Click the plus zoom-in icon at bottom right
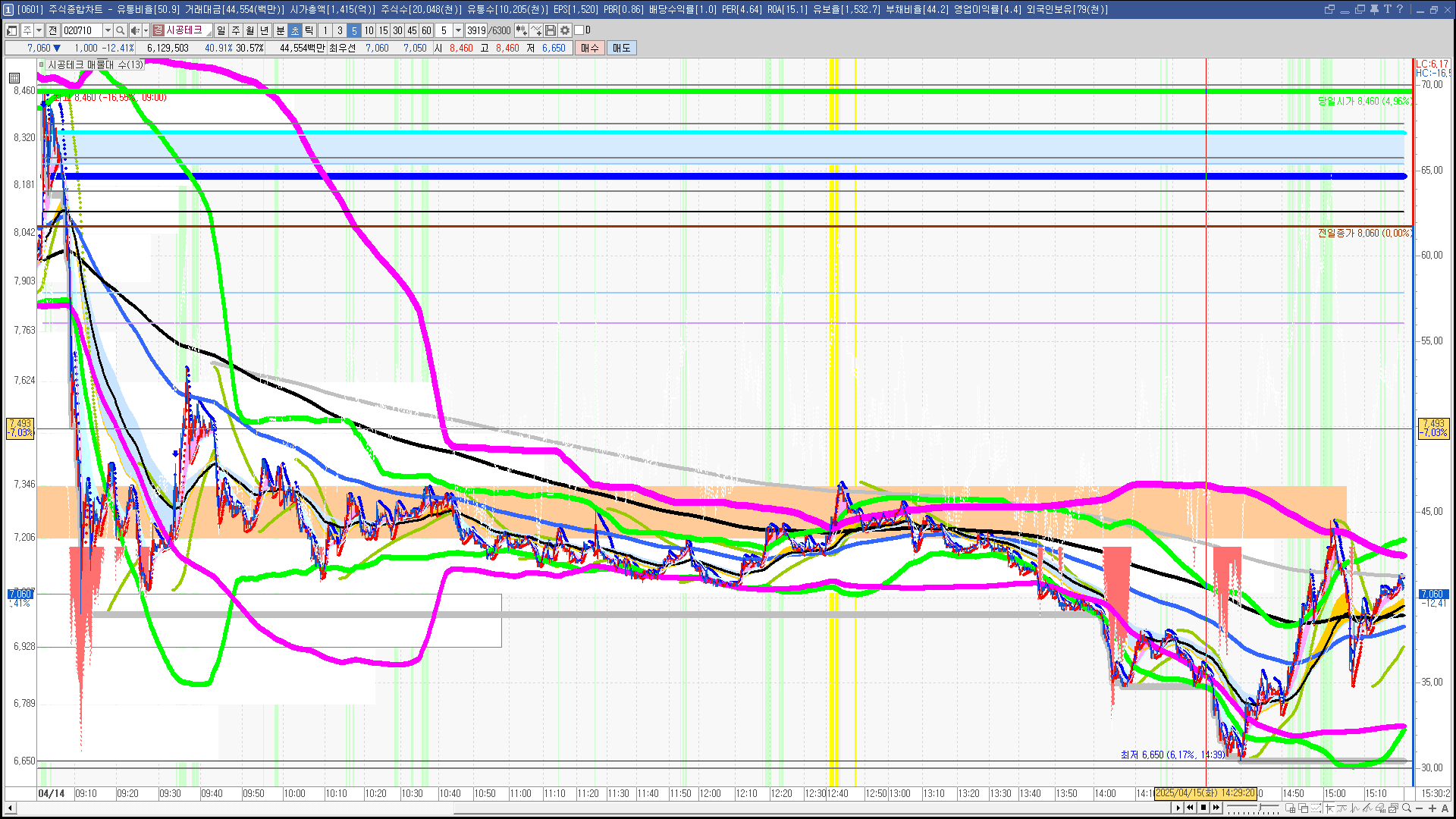Screen dimensions: 1456x819 1432,808
